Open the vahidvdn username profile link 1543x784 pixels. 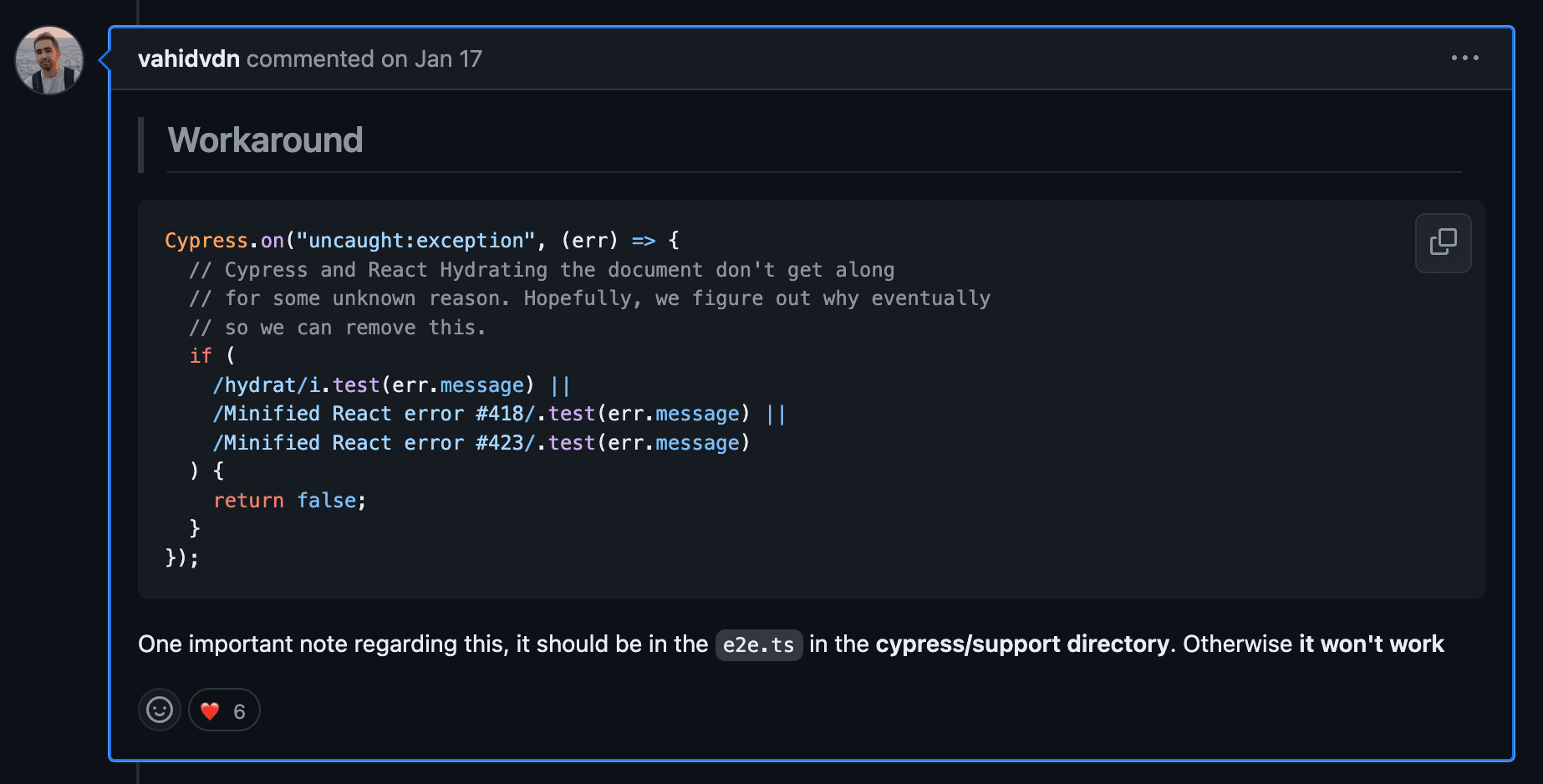click(189, 59)
